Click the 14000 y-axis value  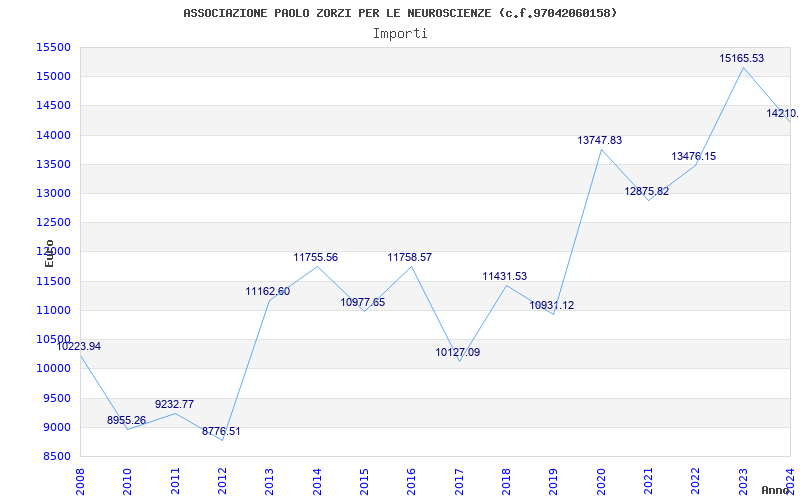53,135
